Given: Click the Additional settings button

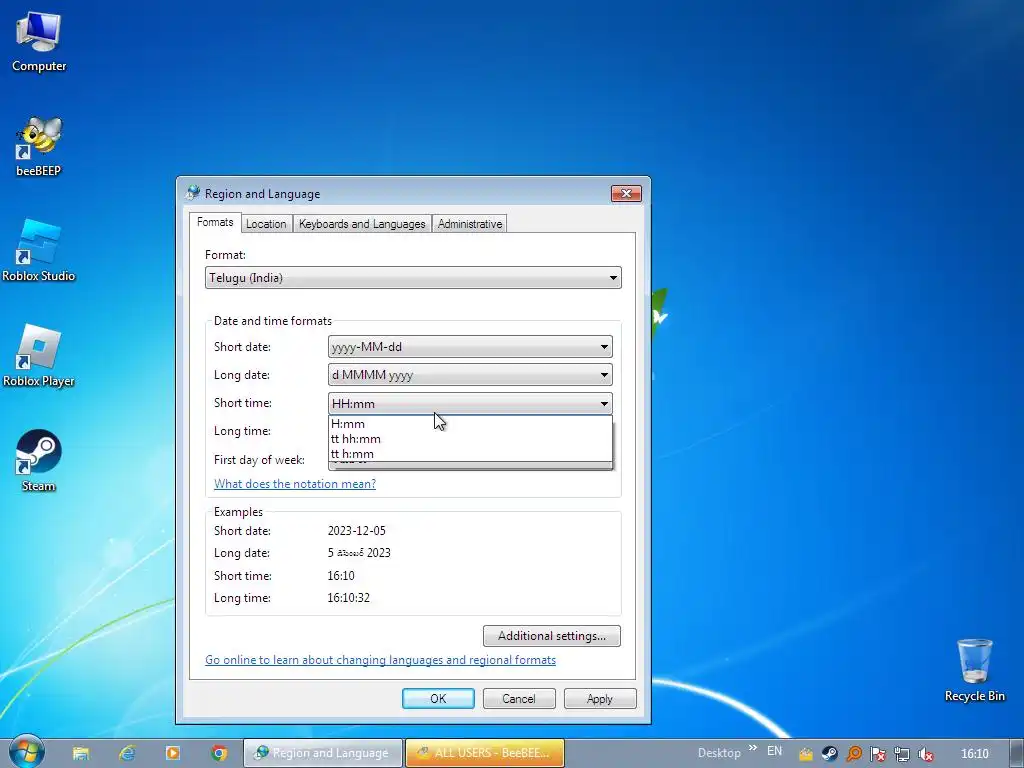Looking at the screenshot, I should coord(552,636).
